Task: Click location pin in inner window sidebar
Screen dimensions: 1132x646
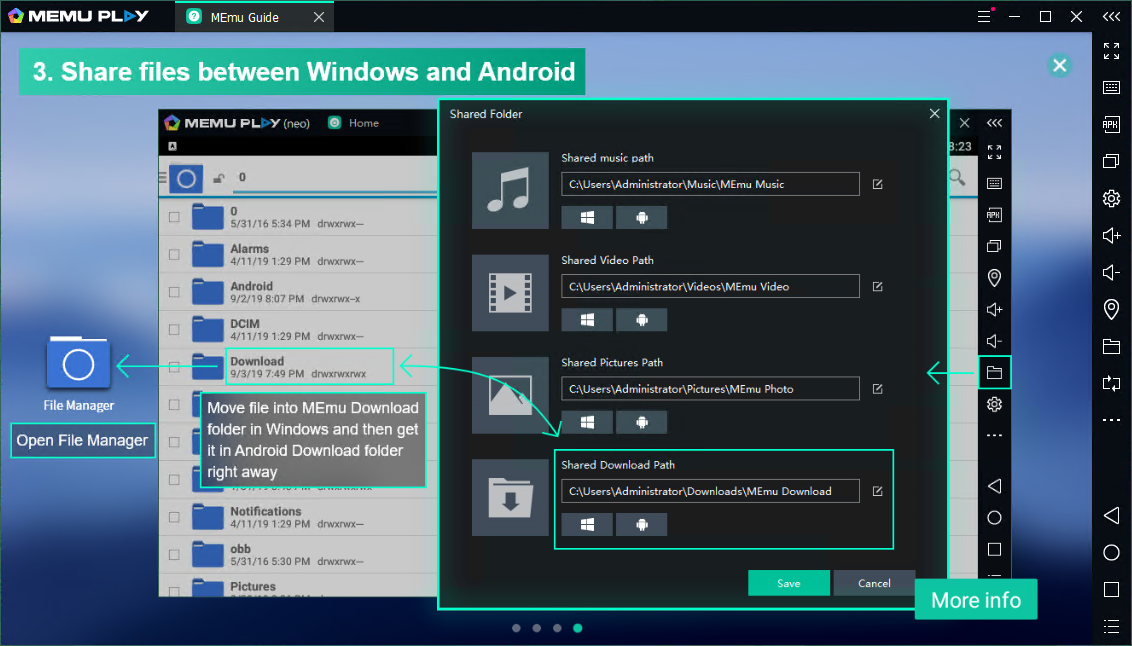Action: 994,277
